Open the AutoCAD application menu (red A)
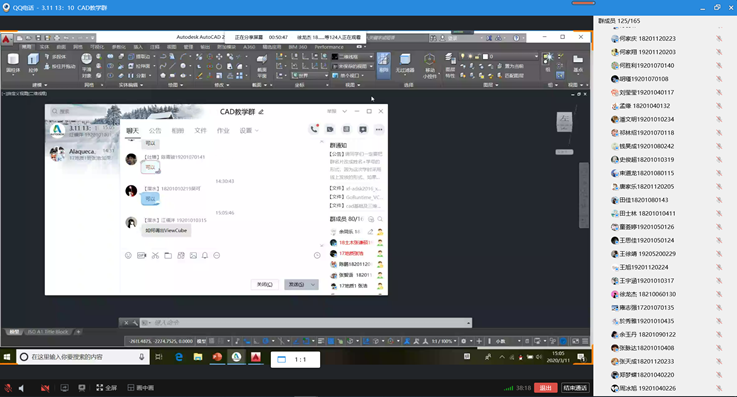737x397 pixels. [x=7, y=39]
